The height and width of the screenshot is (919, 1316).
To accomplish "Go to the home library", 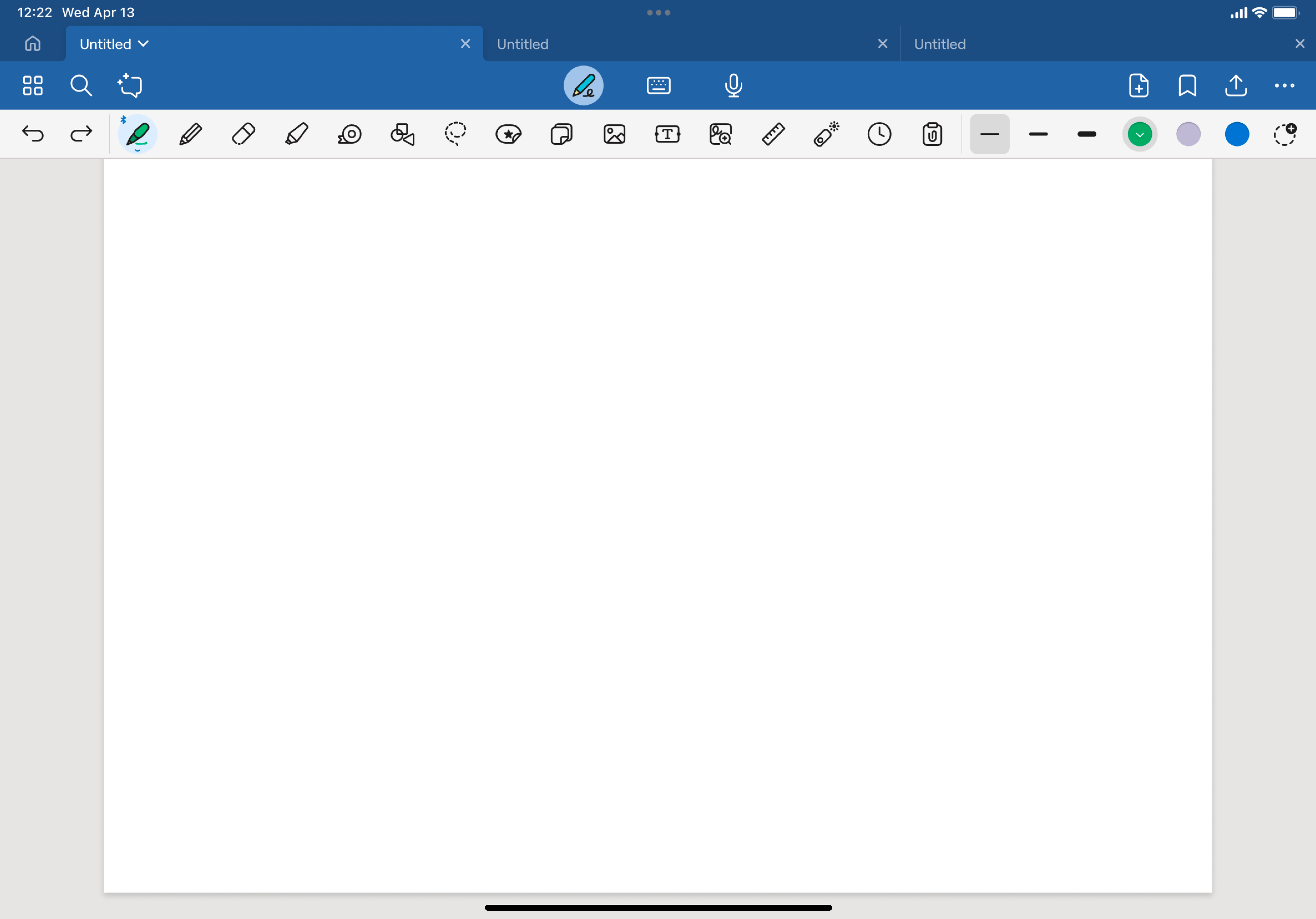I will 33,44.
